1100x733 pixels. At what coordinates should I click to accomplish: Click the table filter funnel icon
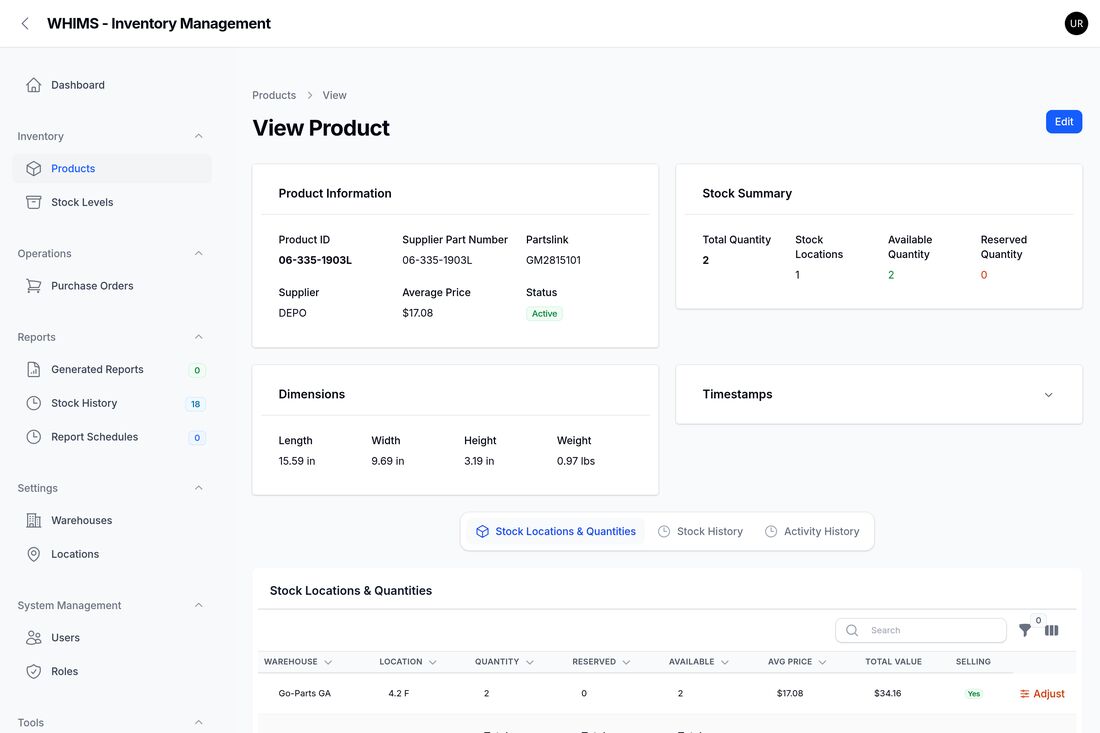1025,631
